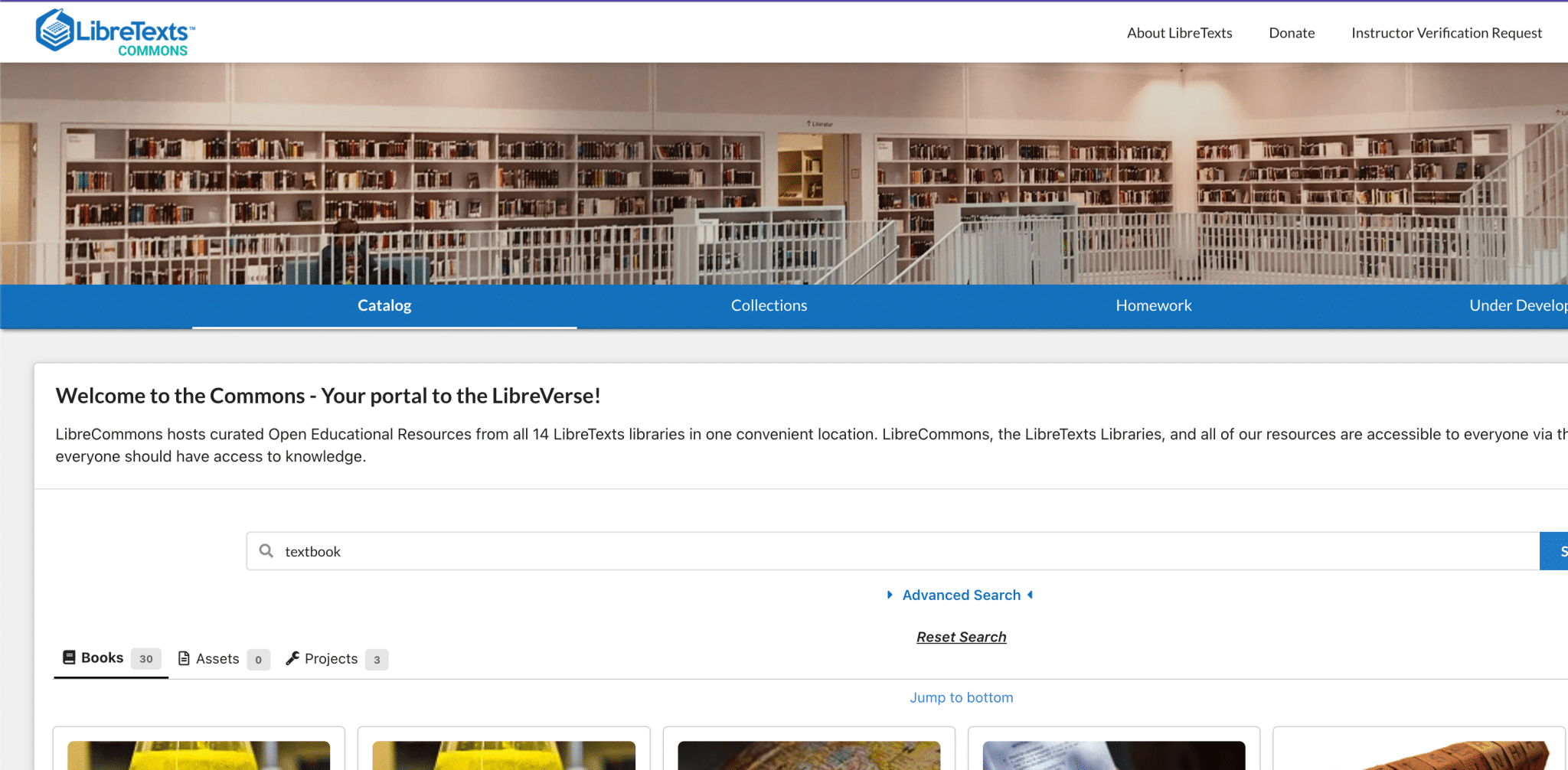
Task: Expand the Advanced Search options
Action: point(961,595)
